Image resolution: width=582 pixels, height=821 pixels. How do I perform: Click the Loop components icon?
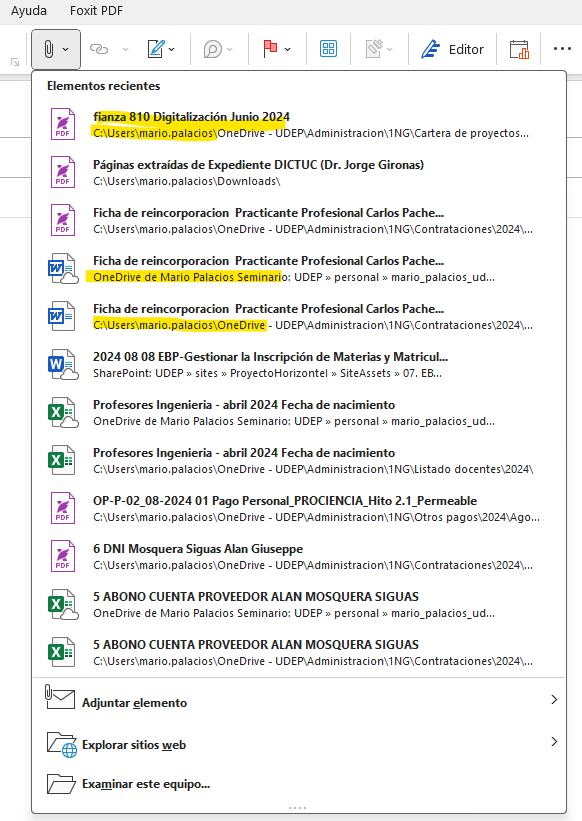pyautogui.click(x=212, y=49)
